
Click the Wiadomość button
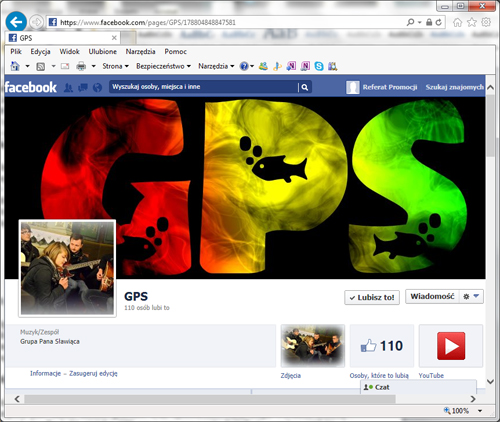coord(432,296)
